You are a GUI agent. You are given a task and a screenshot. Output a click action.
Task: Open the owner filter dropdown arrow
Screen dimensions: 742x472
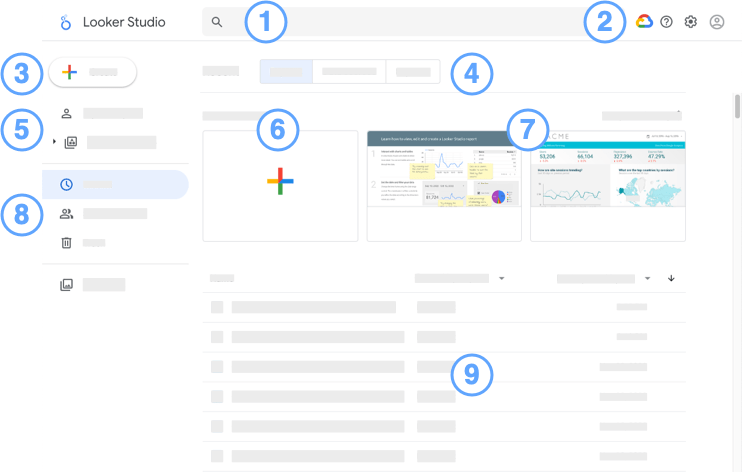click(502, 278)
